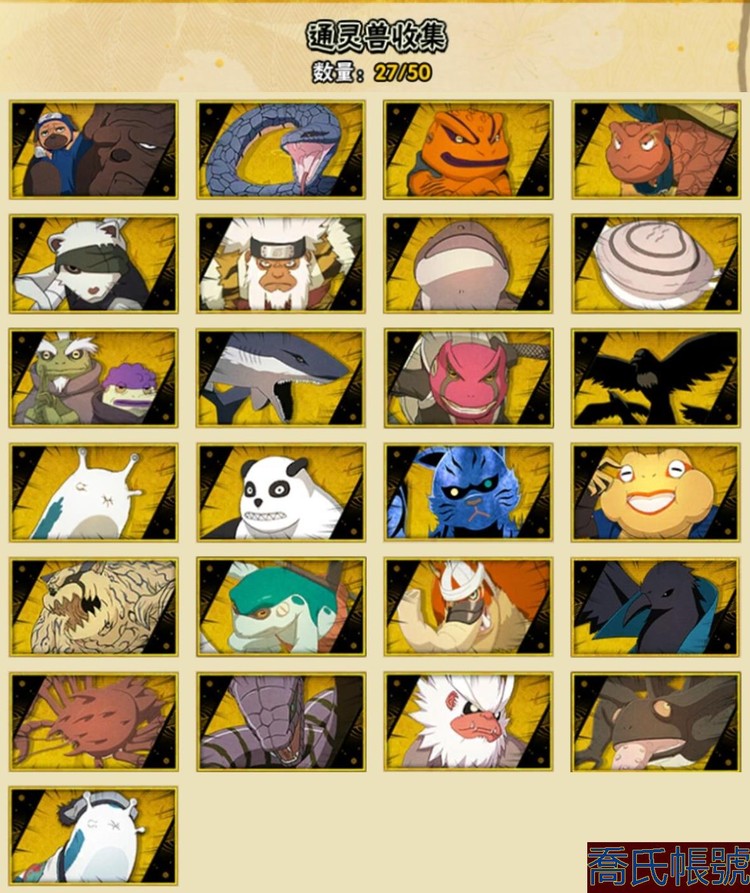The image size is (750, 893).
Task: Select the single crow with blue cloak card
Action: (x=656, y=607)
